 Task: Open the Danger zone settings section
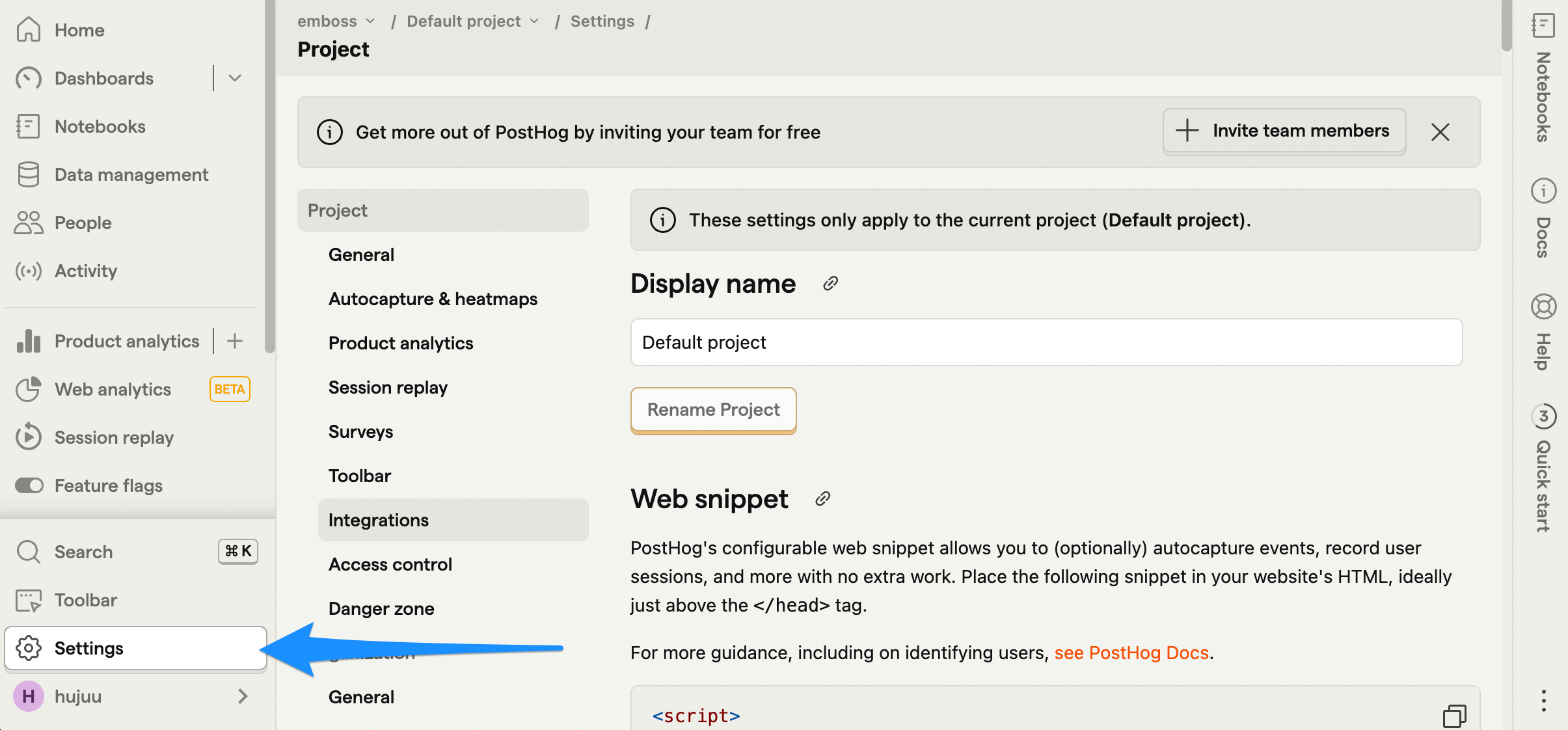pos(381,608)
